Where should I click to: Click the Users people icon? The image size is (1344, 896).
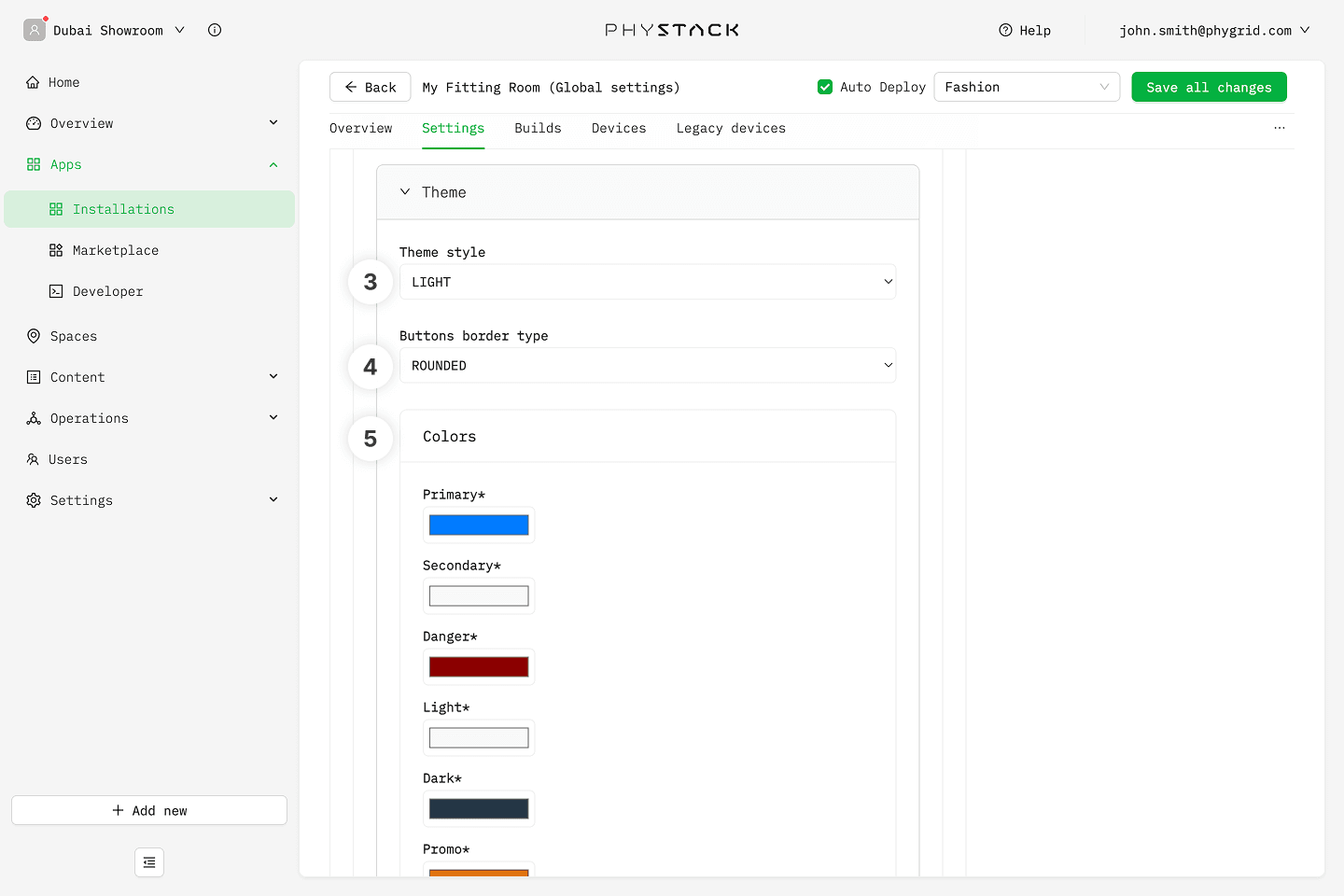point(33,459)
